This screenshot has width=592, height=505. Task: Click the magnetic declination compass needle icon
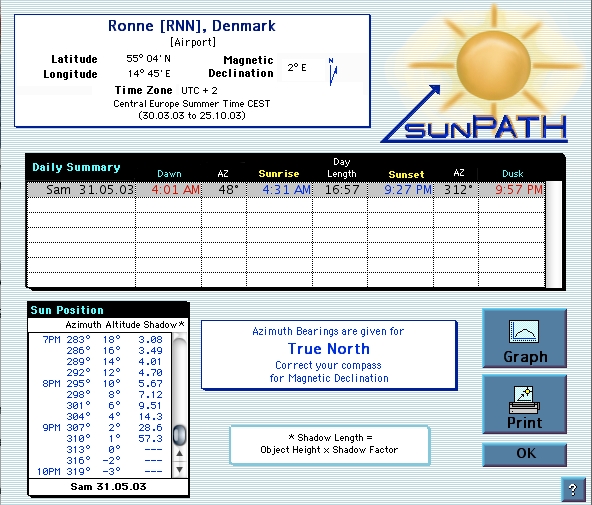coord(332,71)
